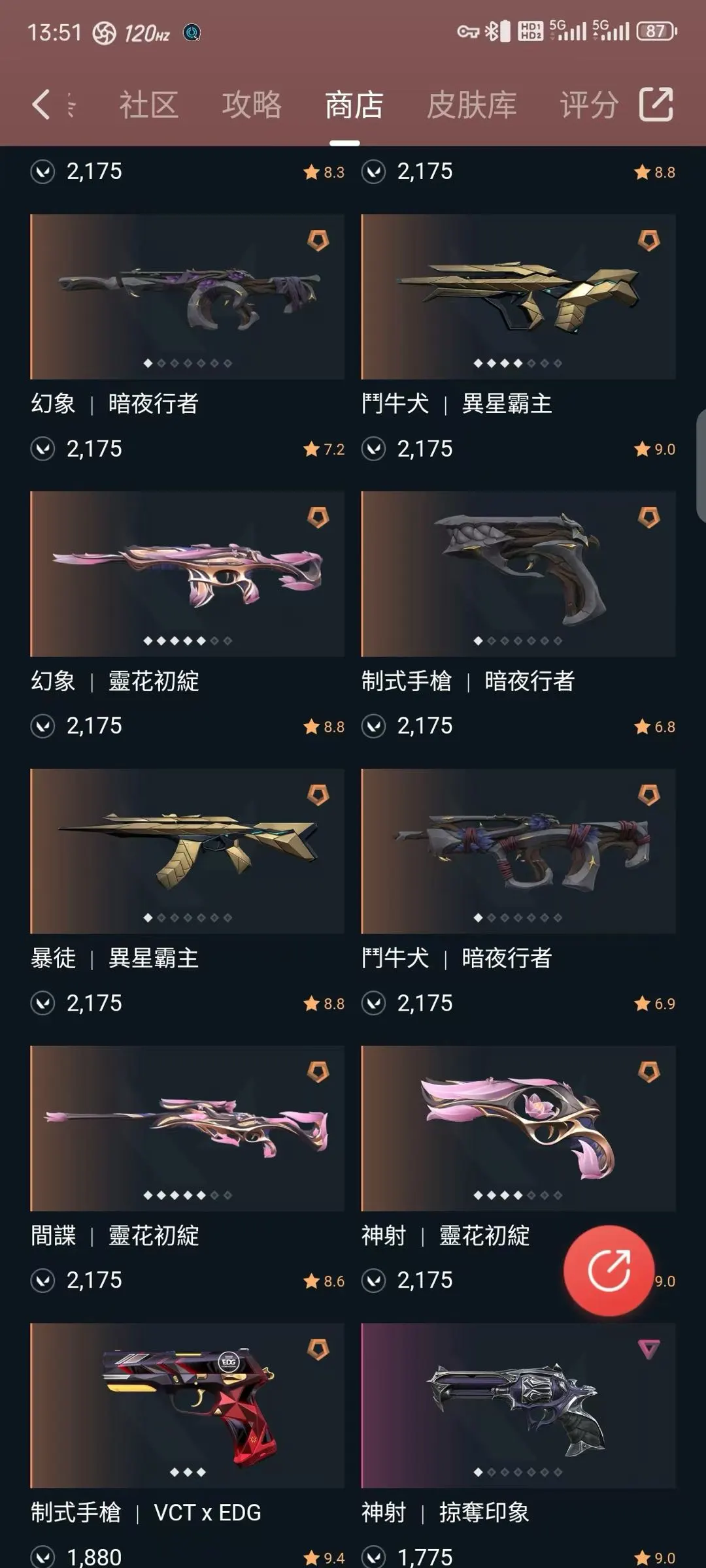706x1568 pixels.
Task: Tap the back arrow in header
Action: coord(41,105)
